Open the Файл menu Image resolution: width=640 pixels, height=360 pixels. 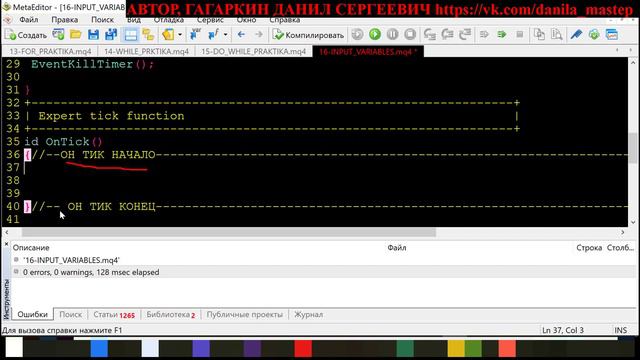point(29,20)
